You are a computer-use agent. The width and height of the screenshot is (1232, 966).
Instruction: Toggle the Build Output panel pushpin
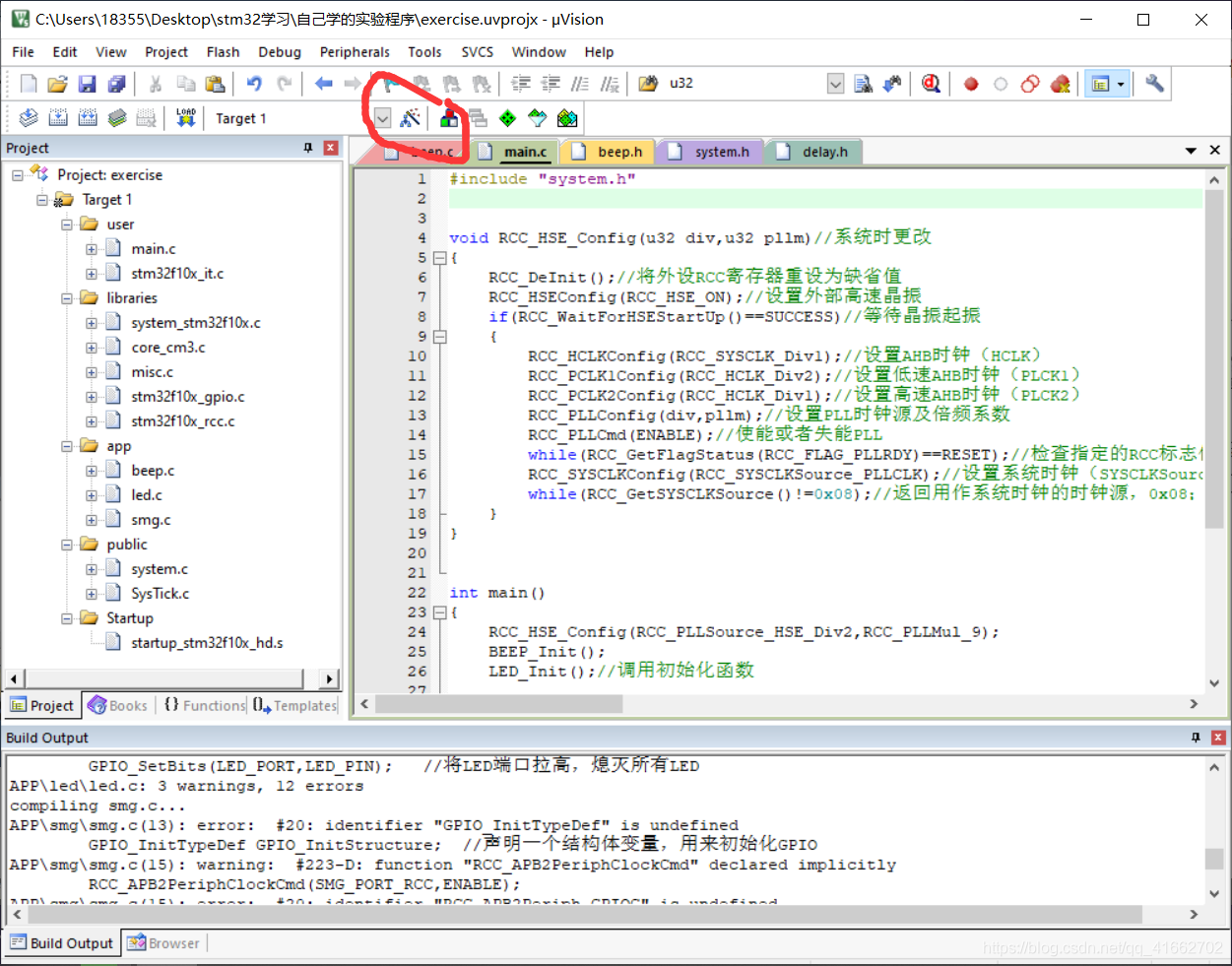click(x=1196, y=738)
